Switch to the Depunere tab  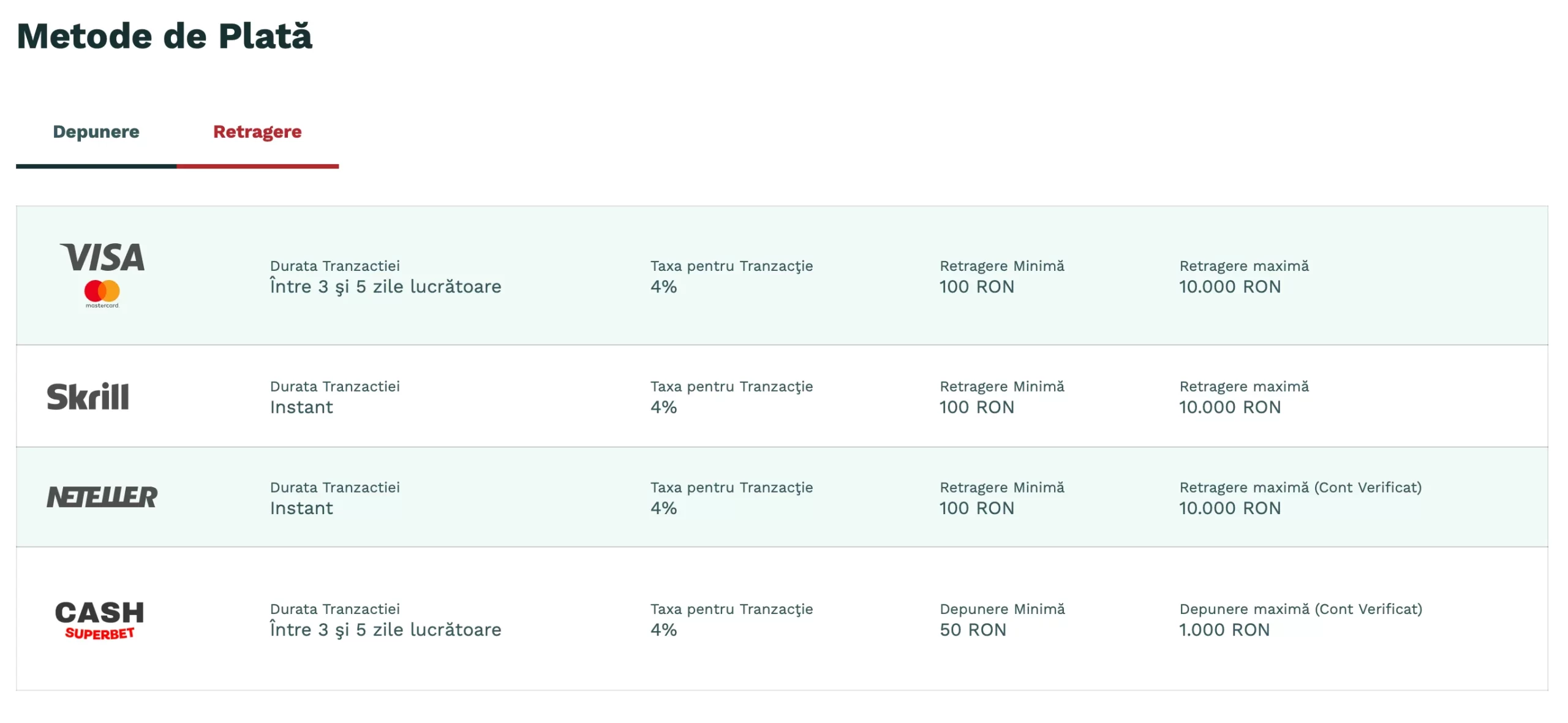click(96, 132)
